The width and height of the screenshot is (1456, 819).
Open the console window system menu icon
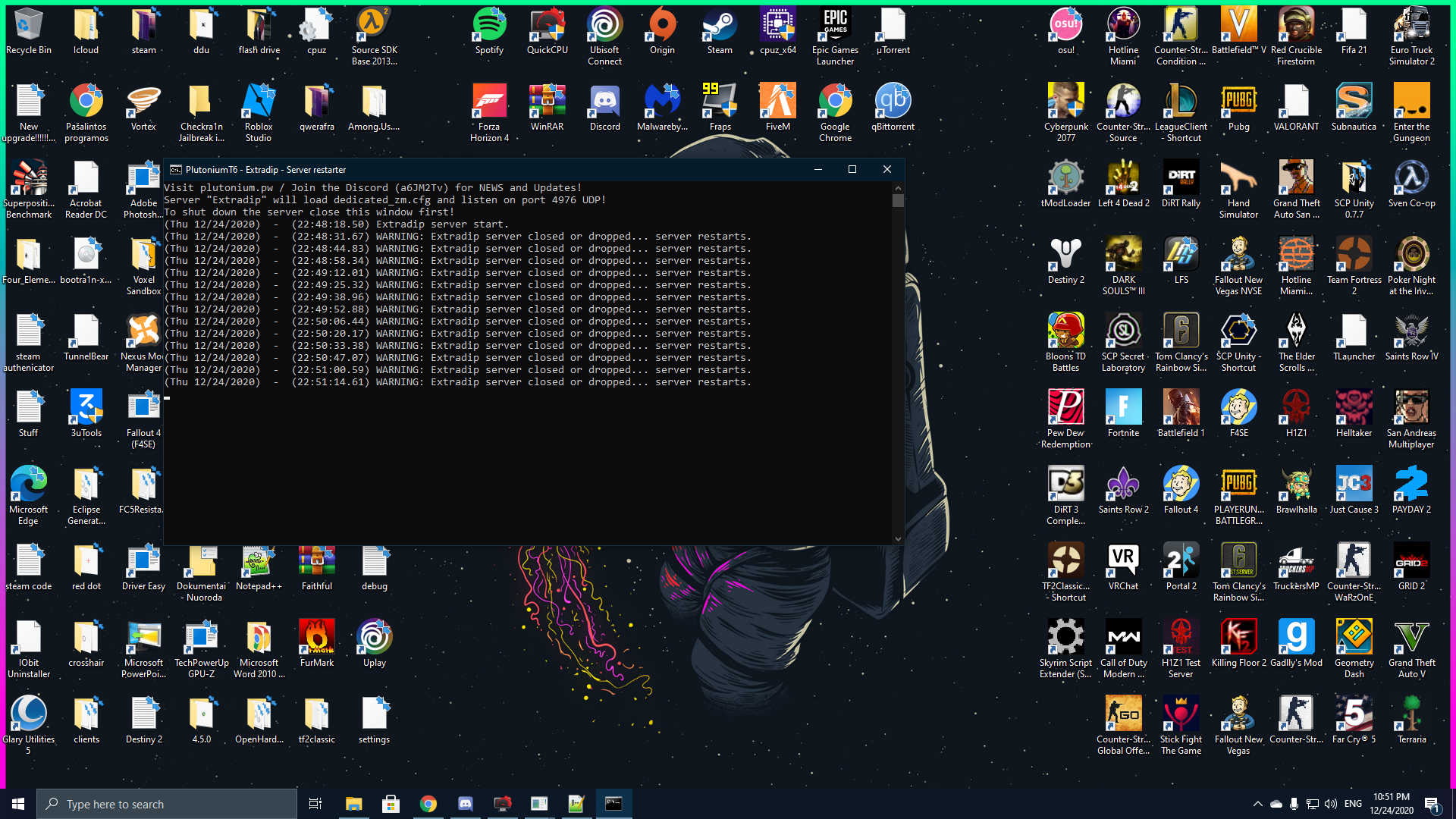tap(175, 169)
